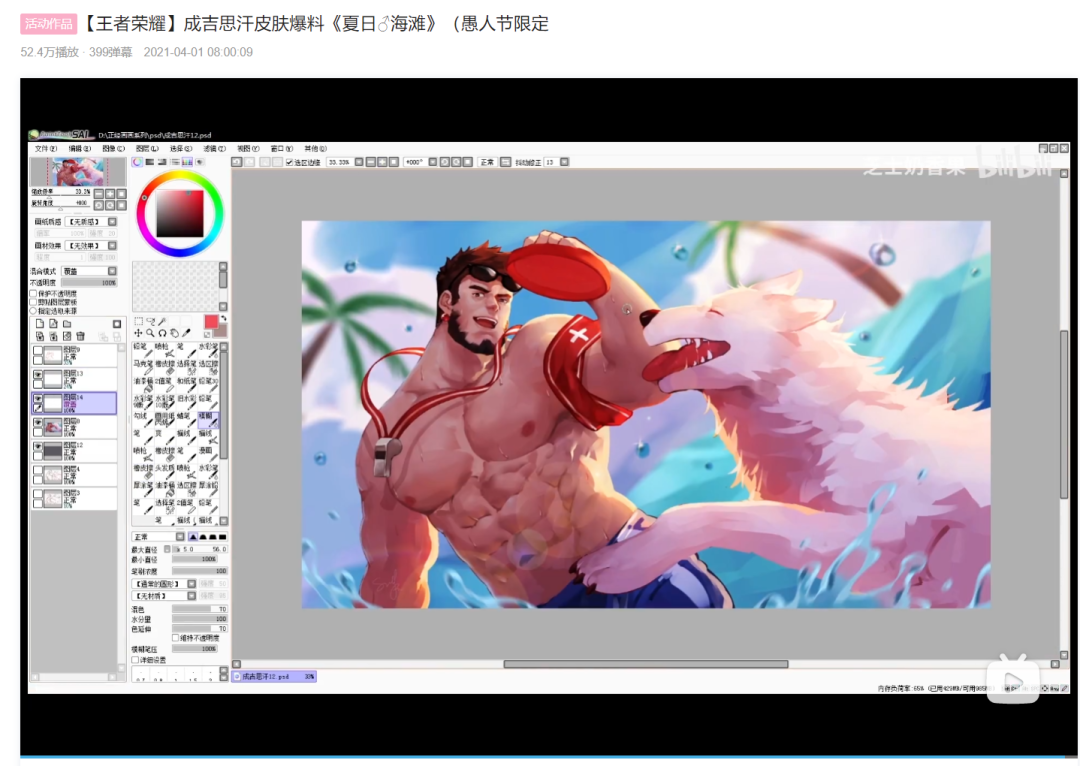Click the navigator thumbnail preview
The image size is (1080, 766).
(76, 172)
